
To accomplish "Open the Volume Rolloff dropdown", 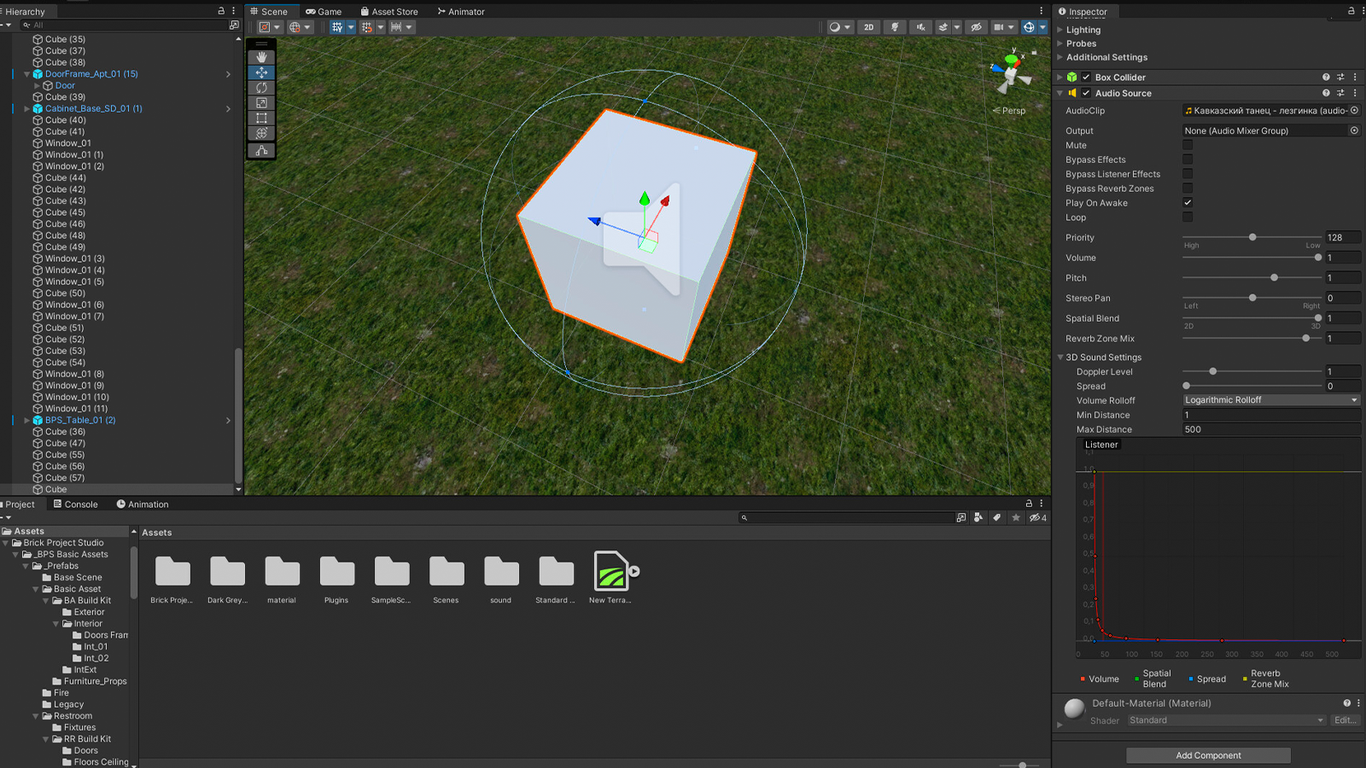I will [1270, 400].
